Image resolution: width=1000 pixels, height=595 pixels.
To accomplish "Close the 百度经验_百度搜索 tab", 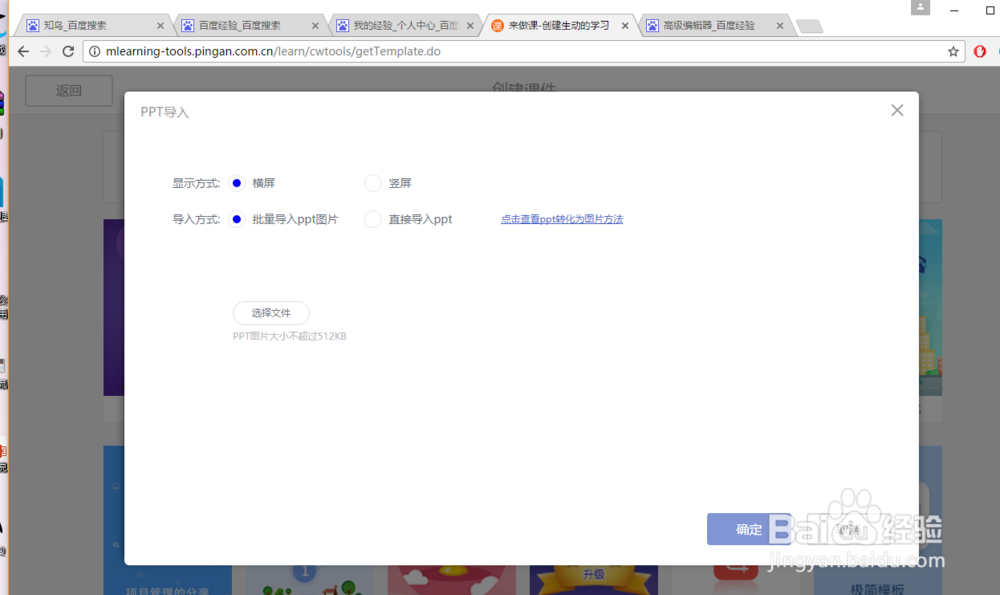I will pyautogui.click(x=315, y=26).
